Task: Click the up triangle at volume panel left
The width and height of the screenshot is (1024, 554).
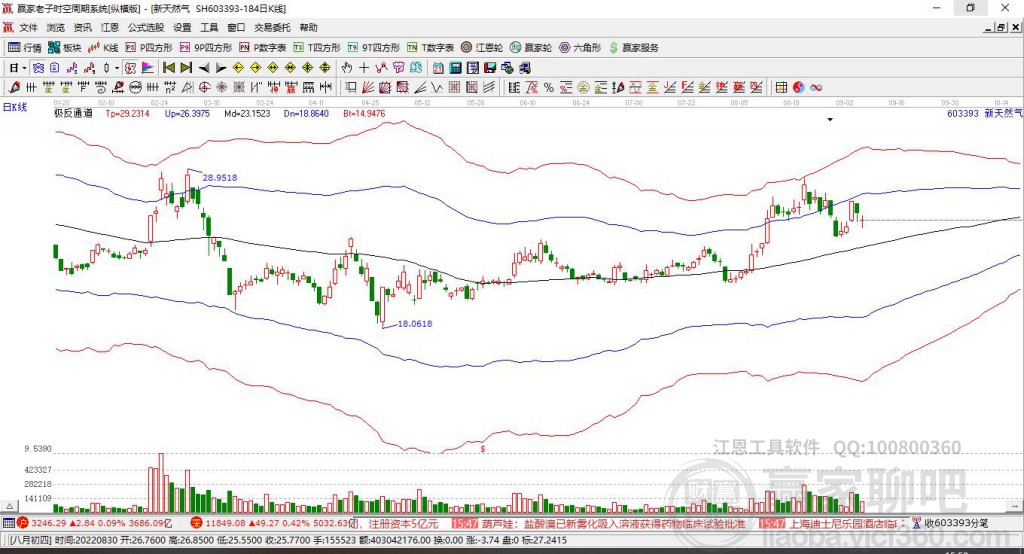Action: tap(9, 506)
